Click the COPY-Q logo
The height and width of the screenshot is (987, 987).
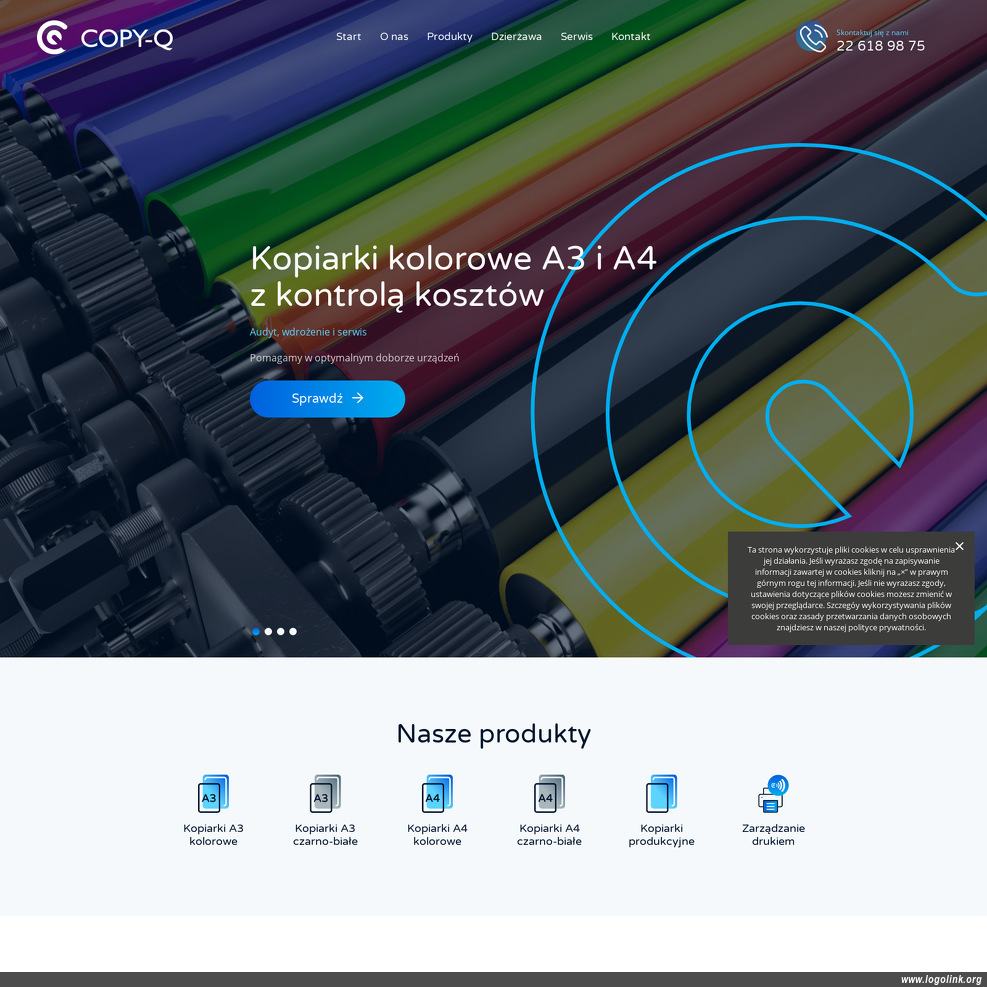pyautogui.click(x=104, y=38)
